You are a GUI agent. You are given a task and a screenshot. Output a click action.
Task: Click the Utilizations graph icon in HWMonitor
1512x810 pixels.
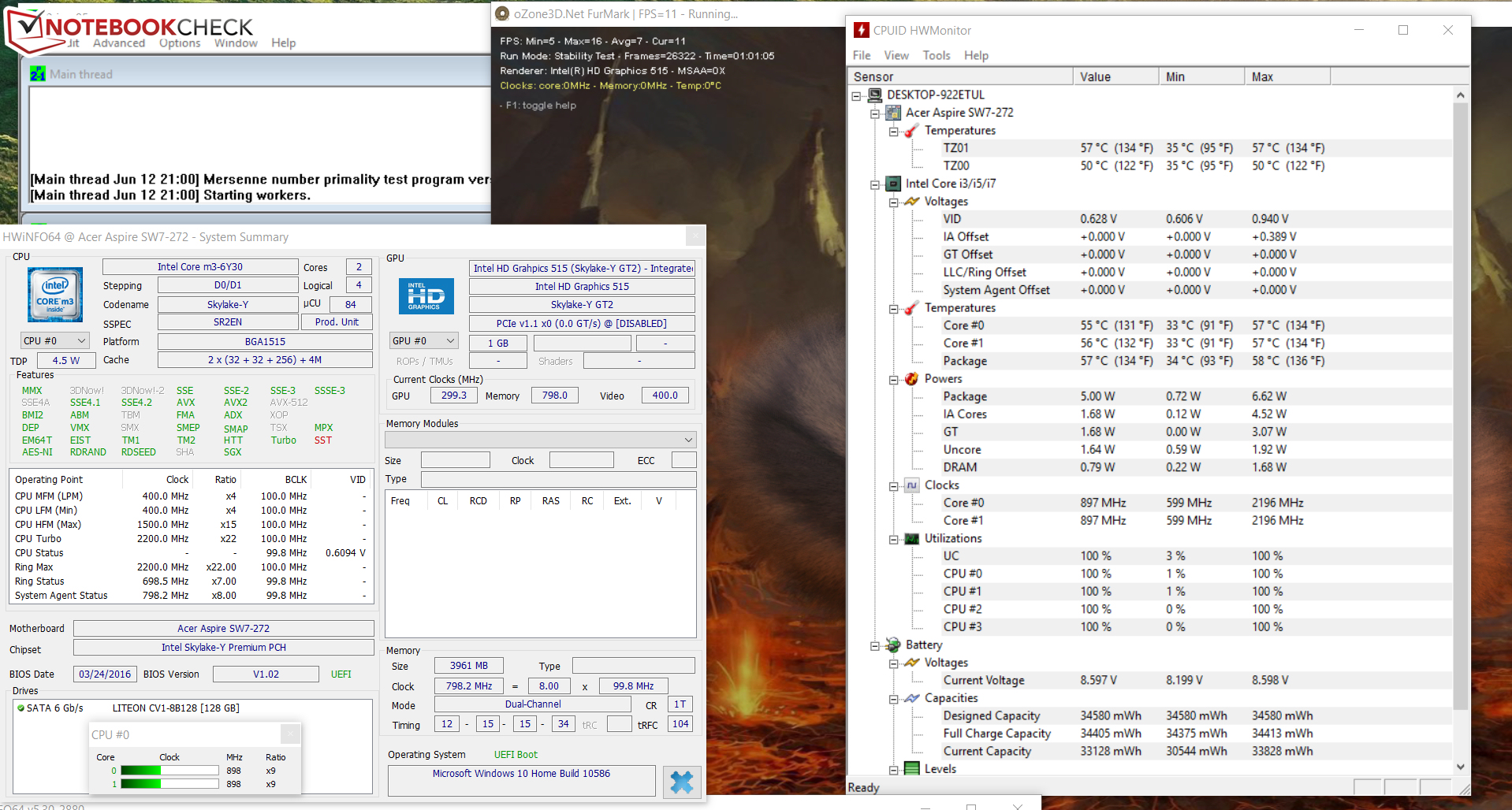(x=912, y=538)
